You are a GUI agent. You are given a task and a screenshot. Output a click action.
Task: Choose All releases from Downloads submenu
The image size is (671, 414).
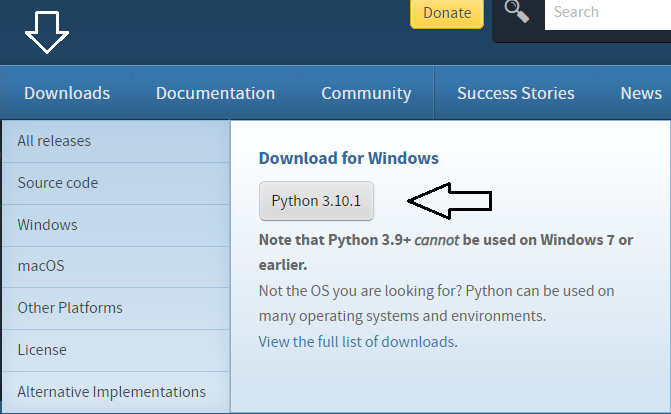tap(54, 141)
